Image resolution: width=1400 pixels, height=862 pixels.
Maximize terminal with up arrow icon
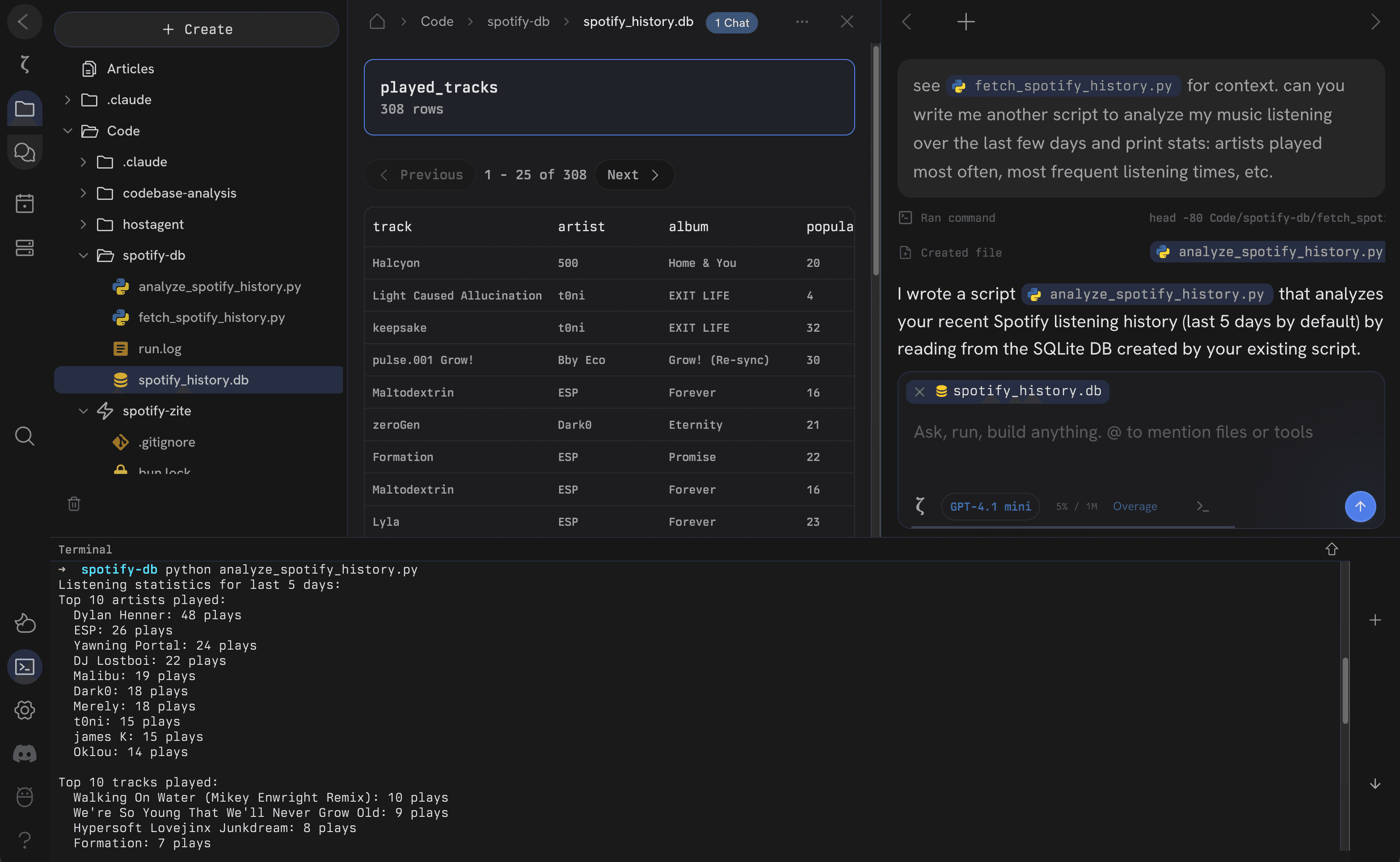tap(1331, 549)
